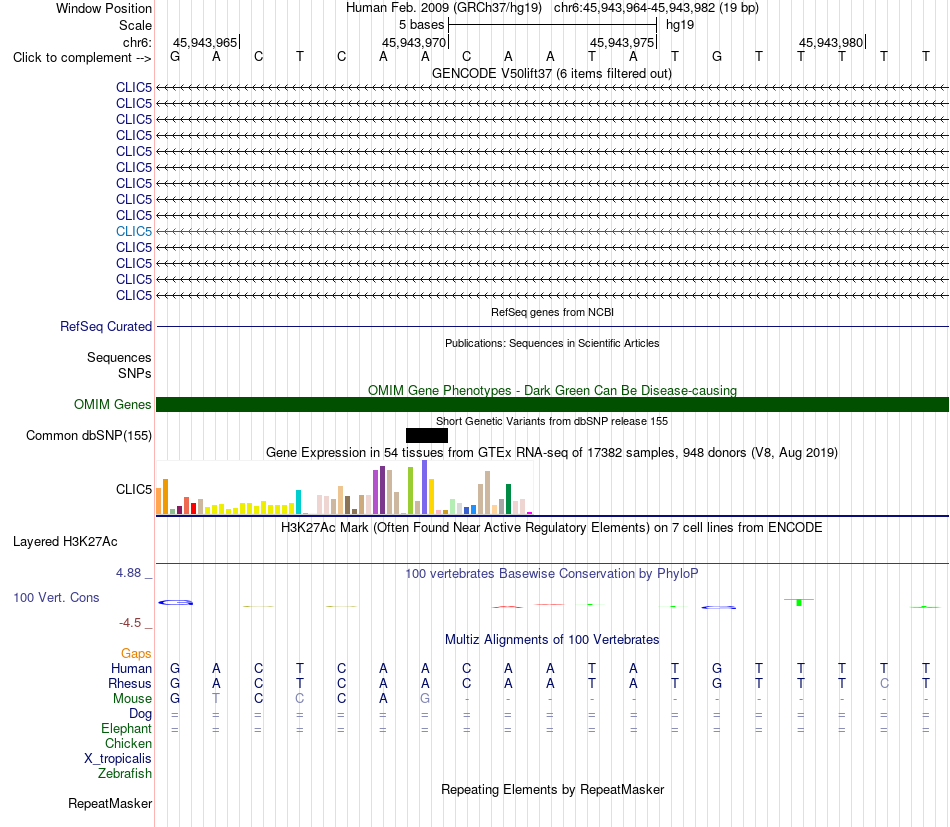Click the SNPs track label

(135, 373)
